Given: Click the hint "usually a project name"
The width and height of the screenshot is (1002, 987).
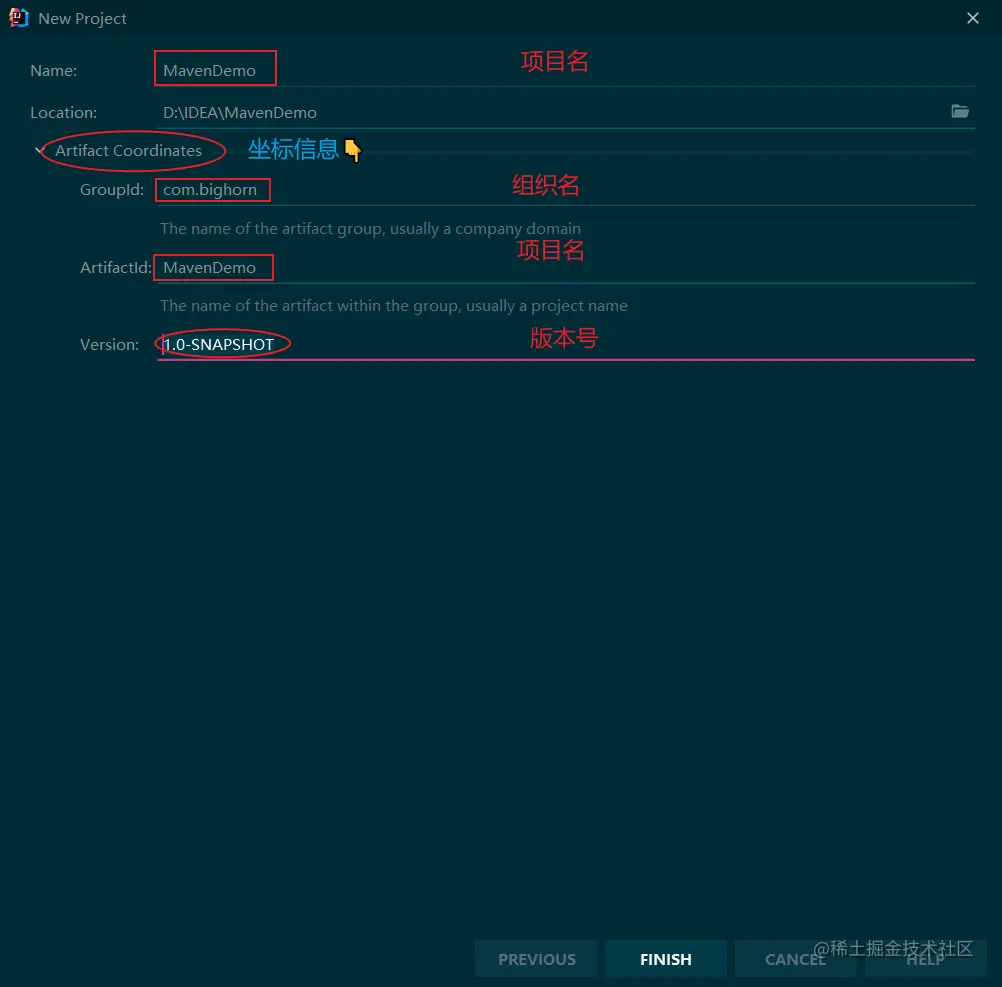Looking at the screenshot, I should coord(547,306).
